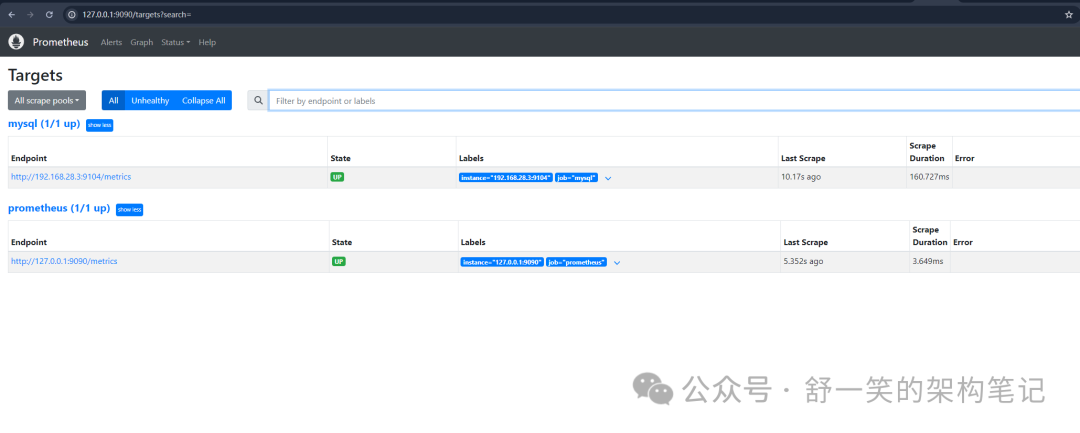Click the search magnifier icon
This screenshot has width=1080, height=433.
pos(258,101)
